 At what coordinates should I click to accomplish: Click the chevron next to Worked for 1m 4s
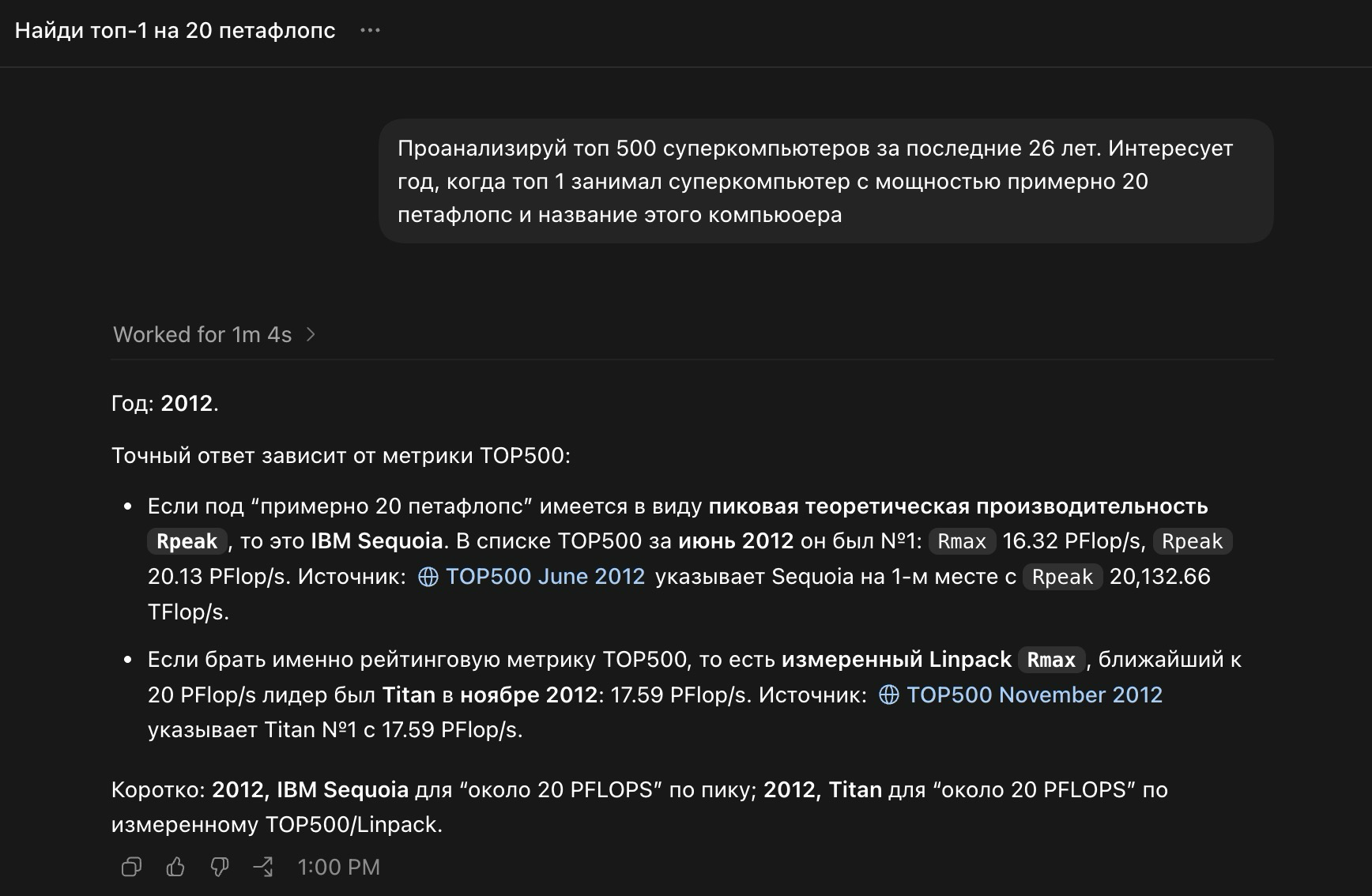[311, 335]
